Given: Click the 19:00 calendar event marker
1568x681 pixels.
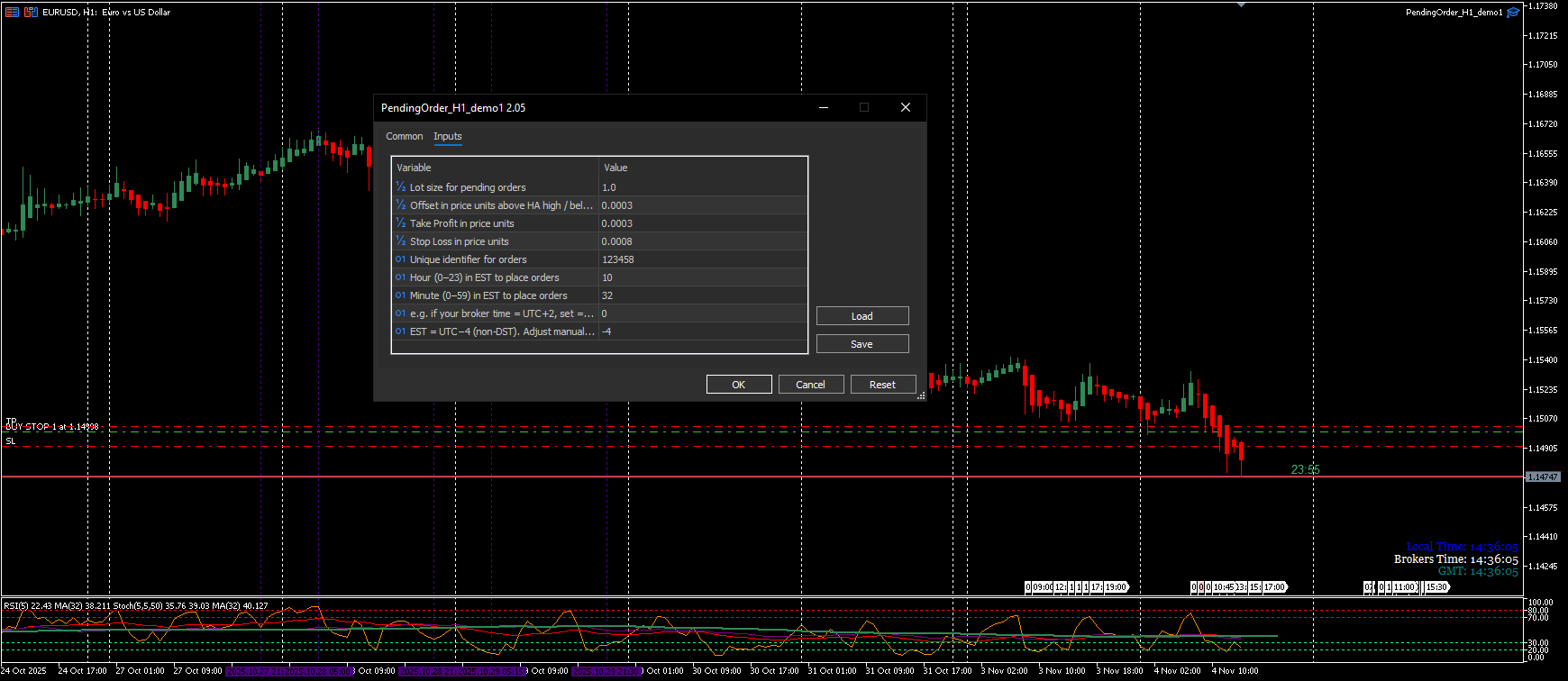Looking at the screenshot, I should 1116,587.
